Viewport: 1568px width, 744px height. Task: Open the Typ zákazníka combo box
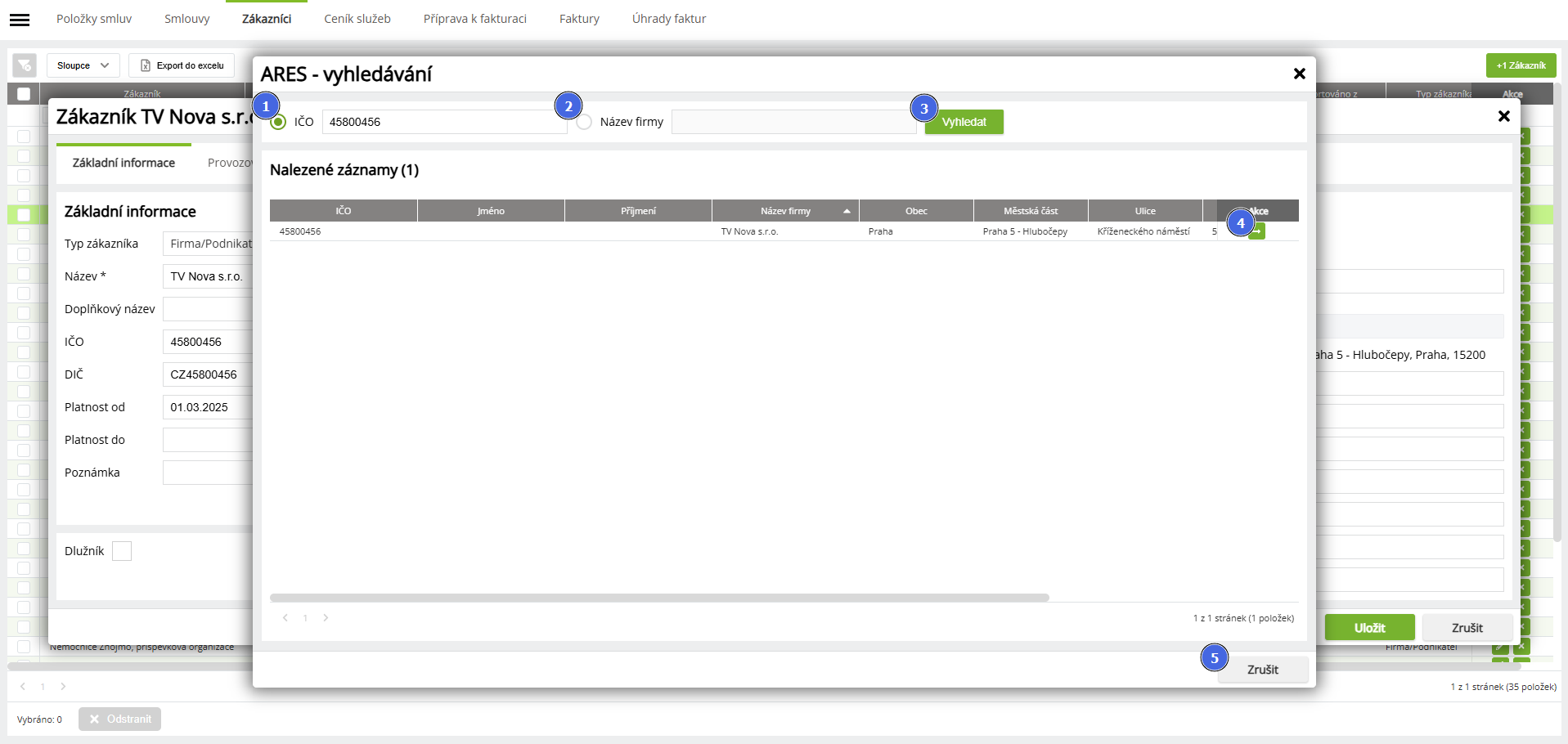(208, 244)
